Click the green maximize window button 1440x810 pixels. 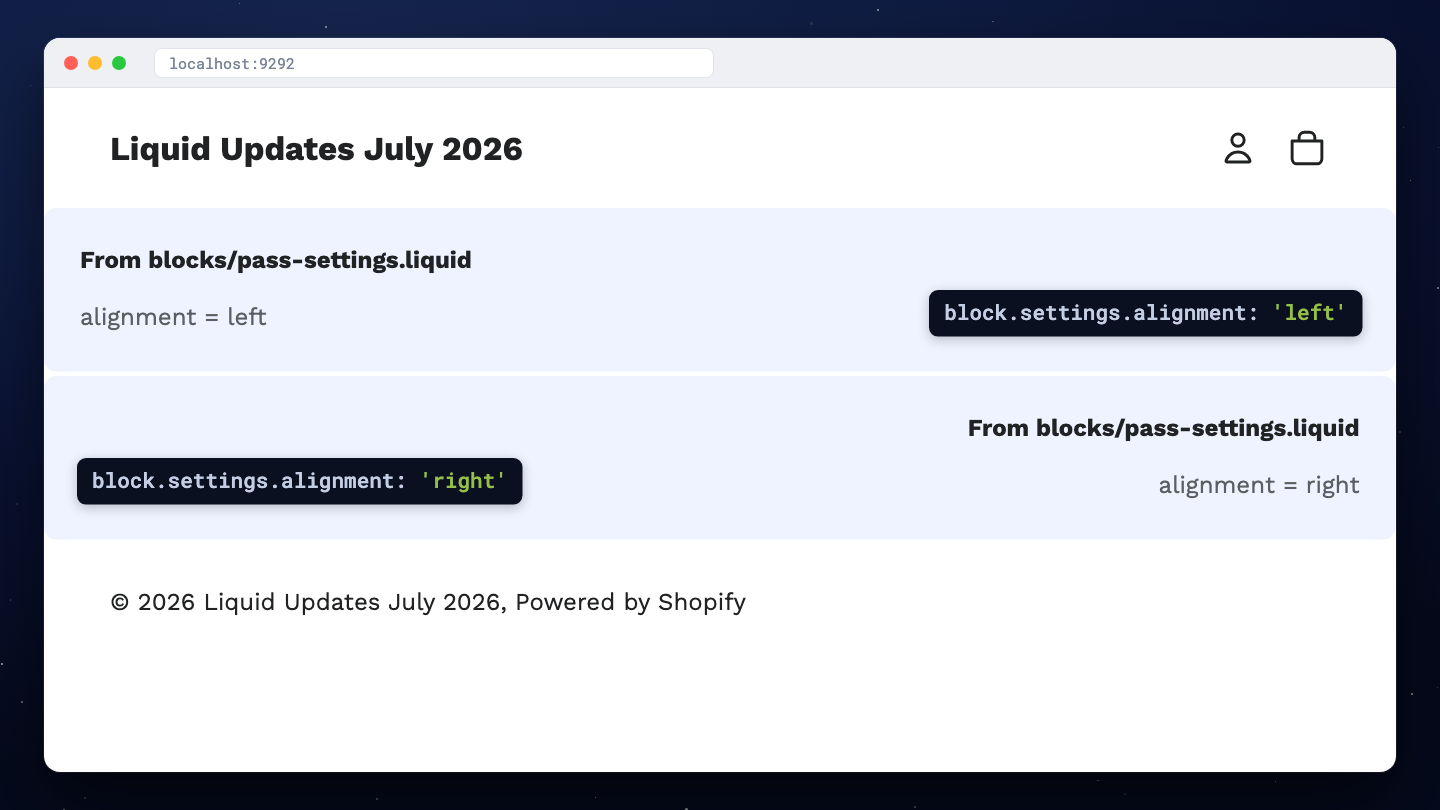(x=119, y=63)
